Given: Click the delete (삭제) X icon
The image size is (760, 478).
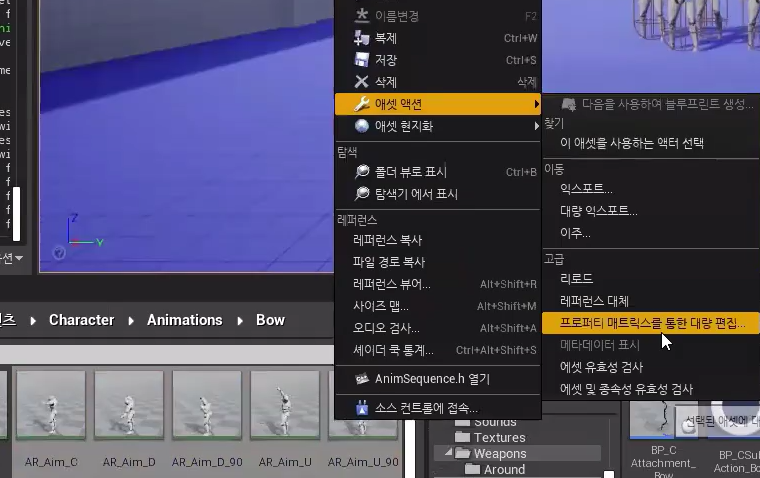Looking at the screenshot, I should pos(362,81).
